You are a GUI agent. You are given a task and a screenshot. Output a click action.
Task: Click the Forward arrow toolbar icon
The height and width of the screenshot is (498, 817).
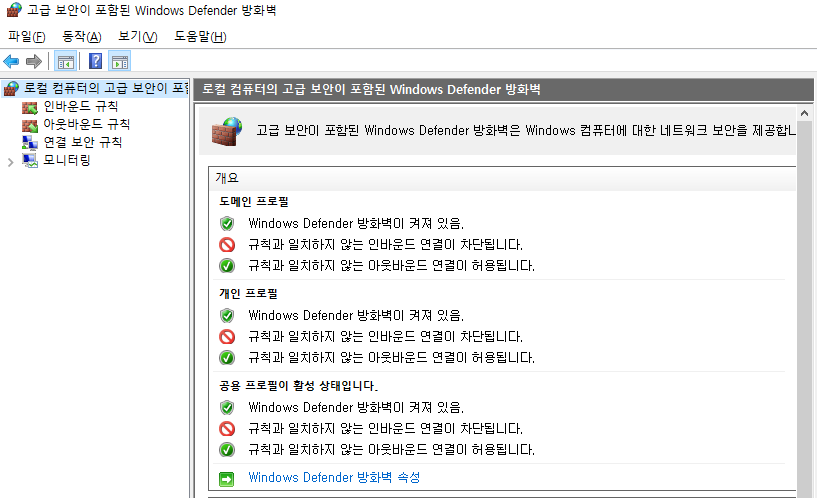34,61
